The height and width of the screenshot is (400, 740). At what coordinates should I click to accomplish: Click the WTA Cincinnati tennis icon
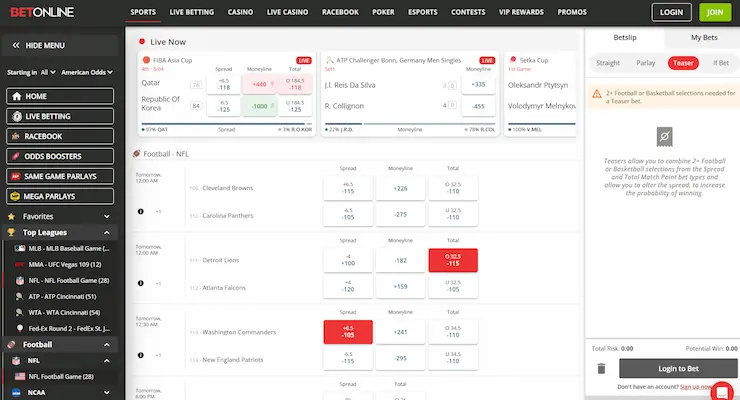(19, 312)
